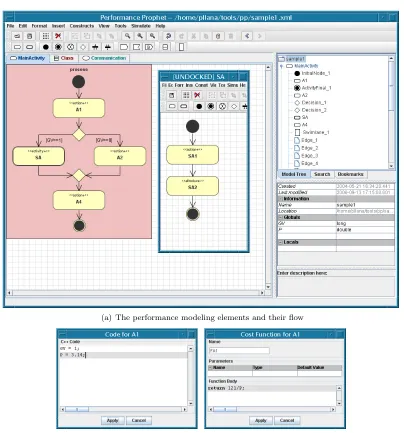Open the Simulate menu
The height and width of the screenshot is (433, 404).
[141, 26]
